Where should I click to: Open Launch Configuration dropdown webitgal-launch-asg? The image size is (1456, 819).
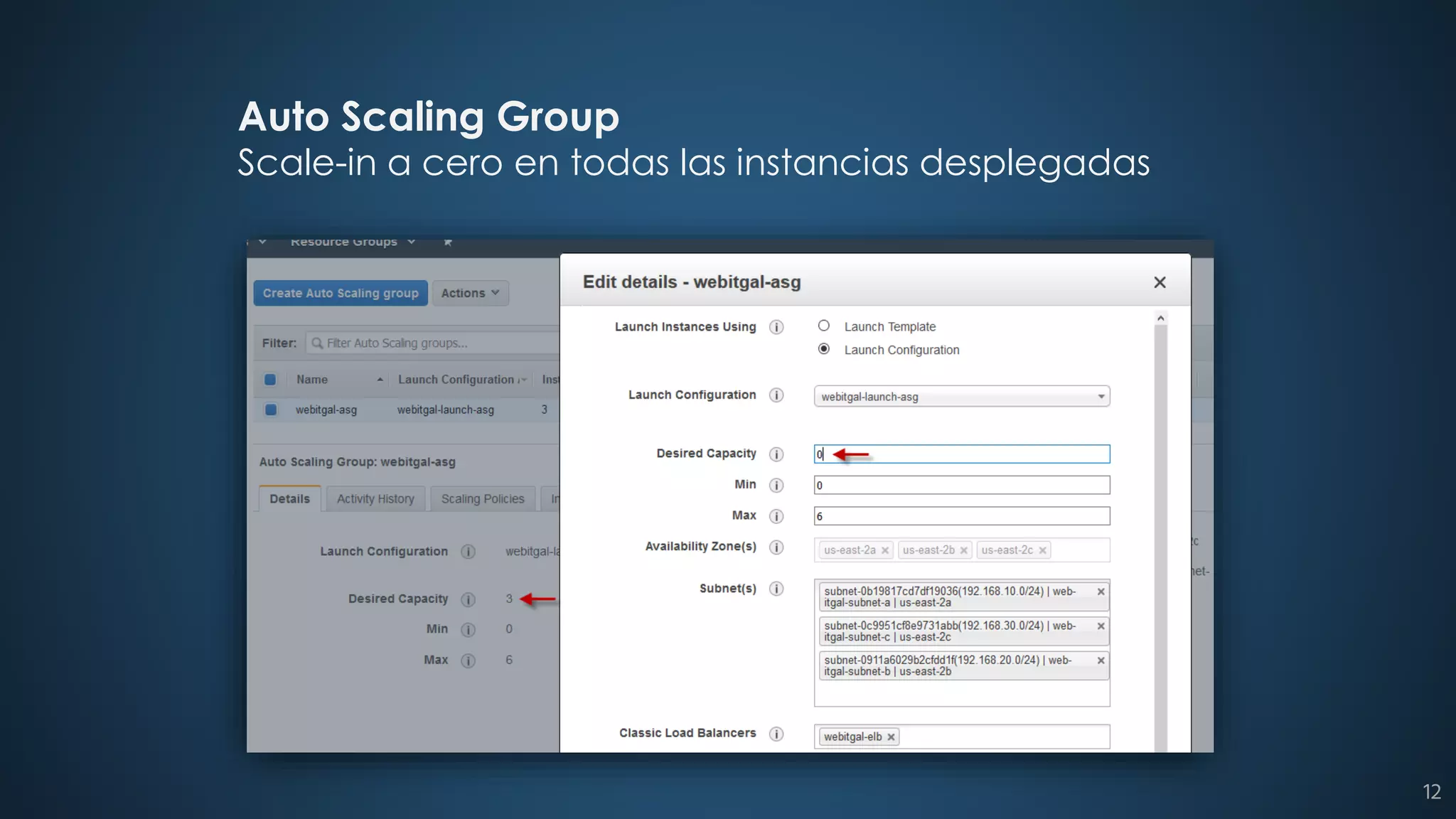pos(962,397)
